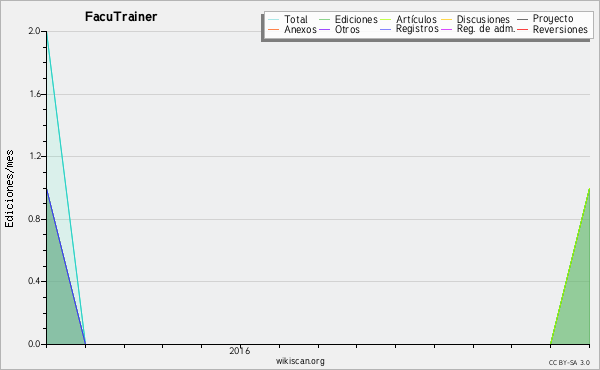600x370 pixels.
Task: Click the 0.8 y-axis value
Action: (34, 219)
